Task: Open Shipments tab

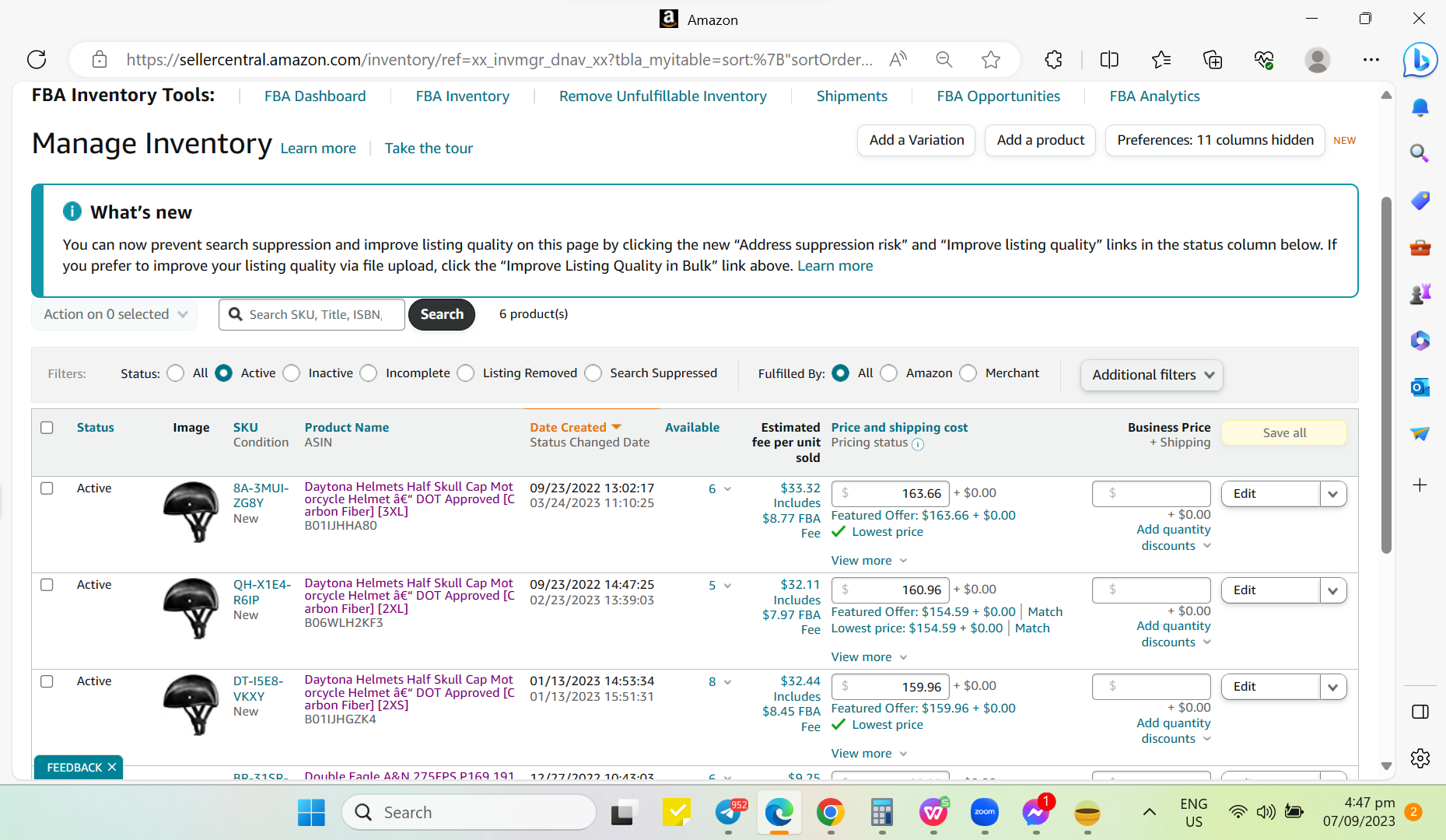Action: tap(852, 96)
